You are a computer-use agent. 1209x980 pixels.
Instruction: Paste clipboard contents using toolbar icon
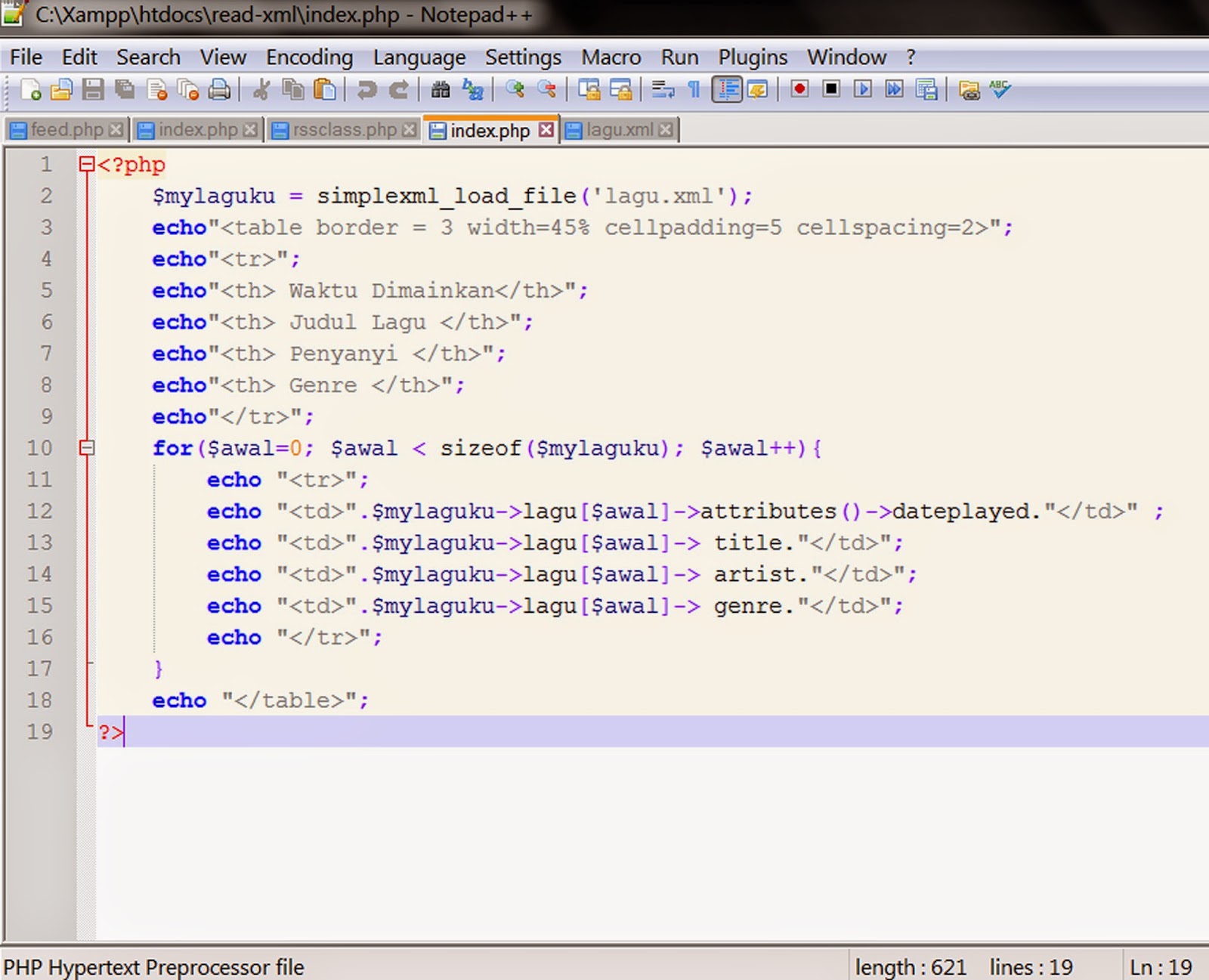click(323, 90)
